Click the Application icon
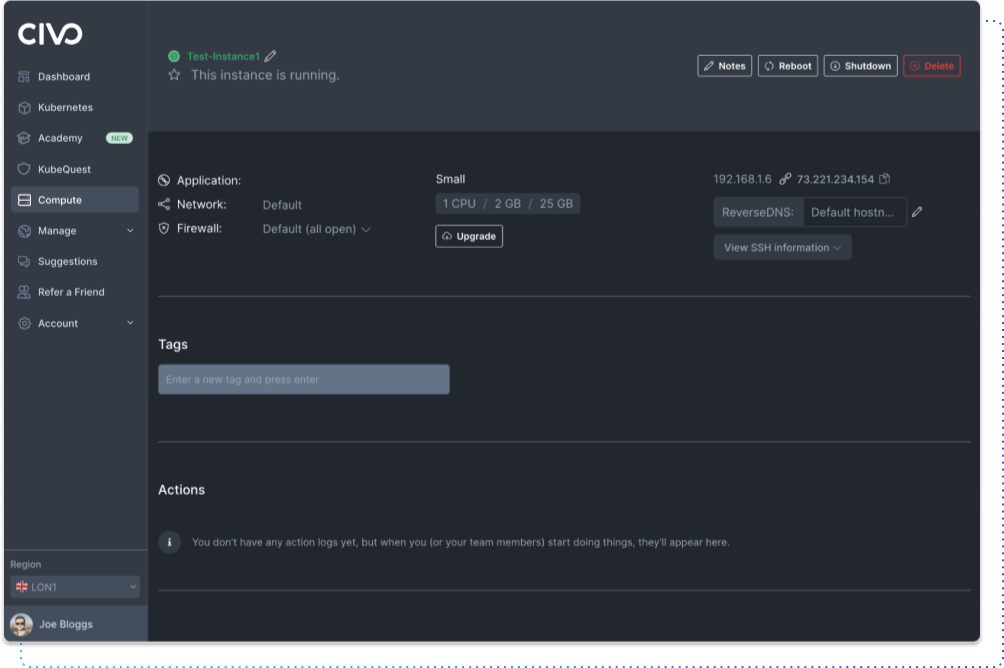The image size is (1004, 668). pyautogui.click(x=164, y=181)
